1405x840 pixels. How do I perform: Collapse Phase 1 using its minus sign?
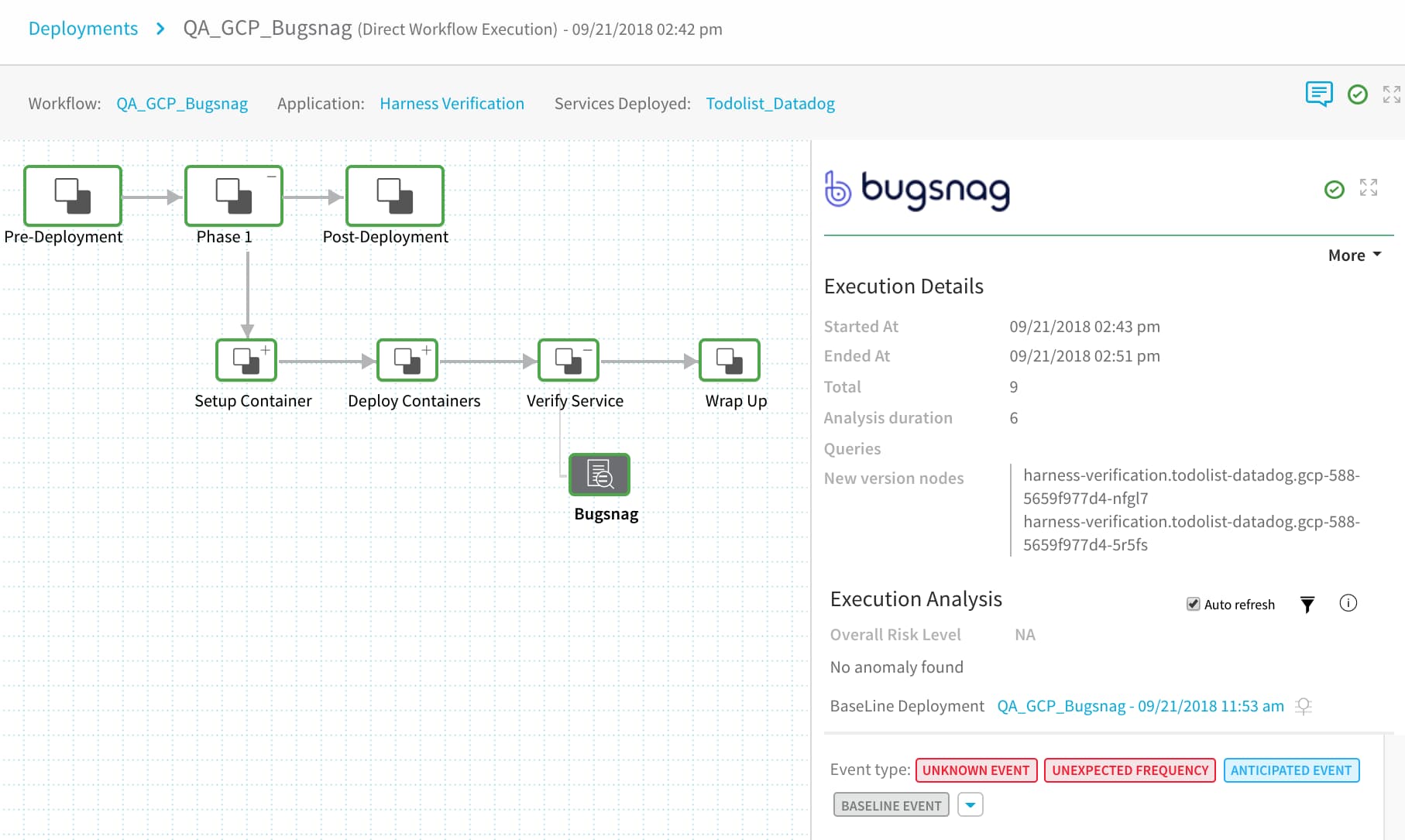(x=272, y=177)
